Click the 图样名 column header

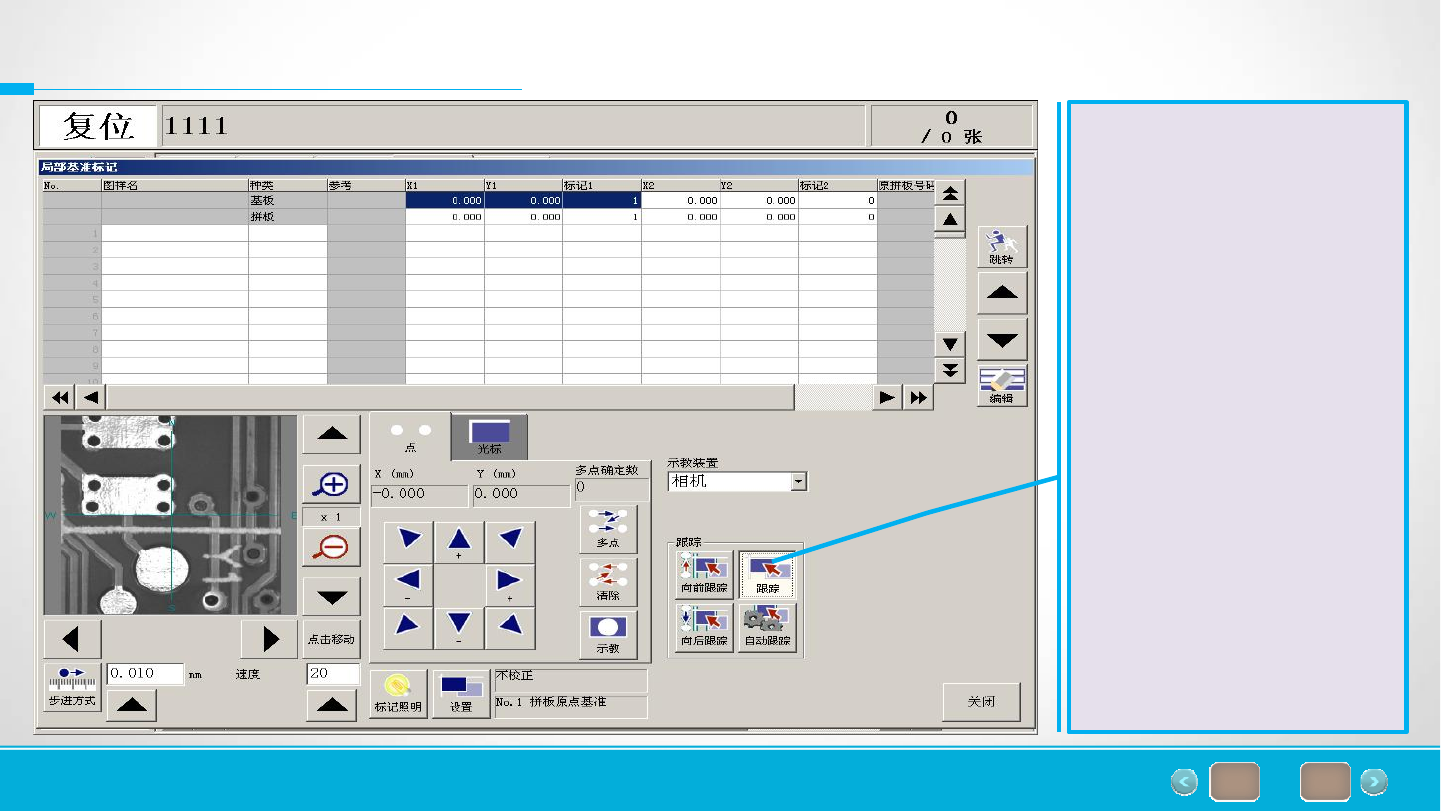(x=175, y=185)
